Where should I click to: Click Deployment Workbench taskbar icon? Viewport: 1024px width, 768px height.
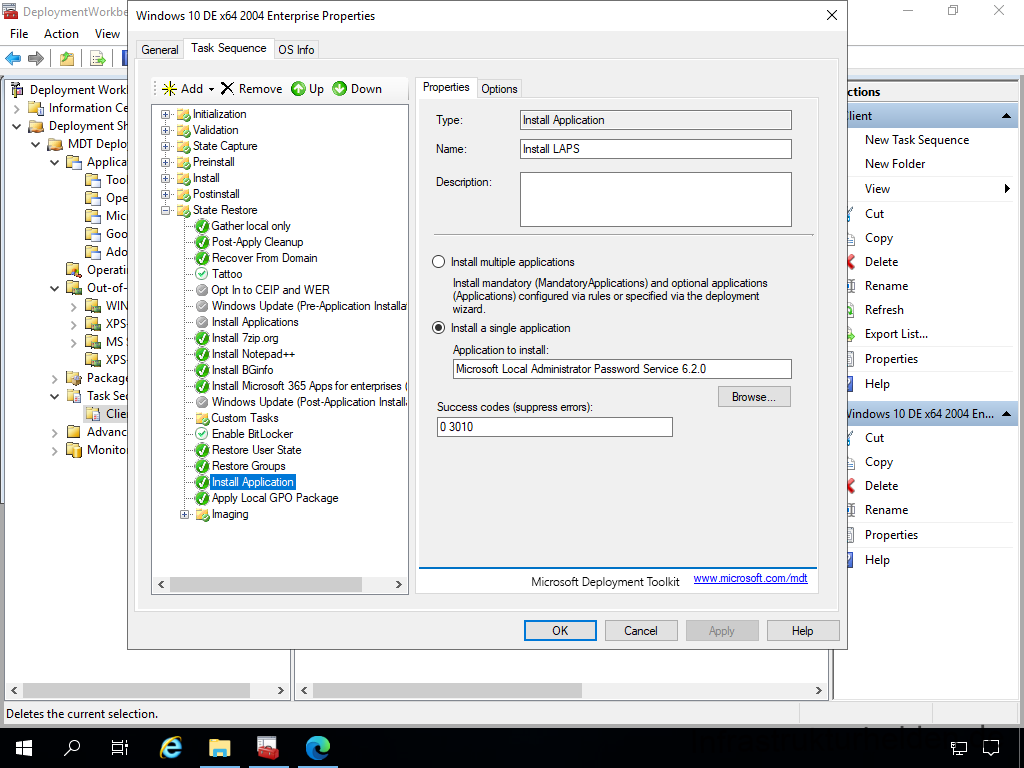pyautogui.click(x=268, y=748)
